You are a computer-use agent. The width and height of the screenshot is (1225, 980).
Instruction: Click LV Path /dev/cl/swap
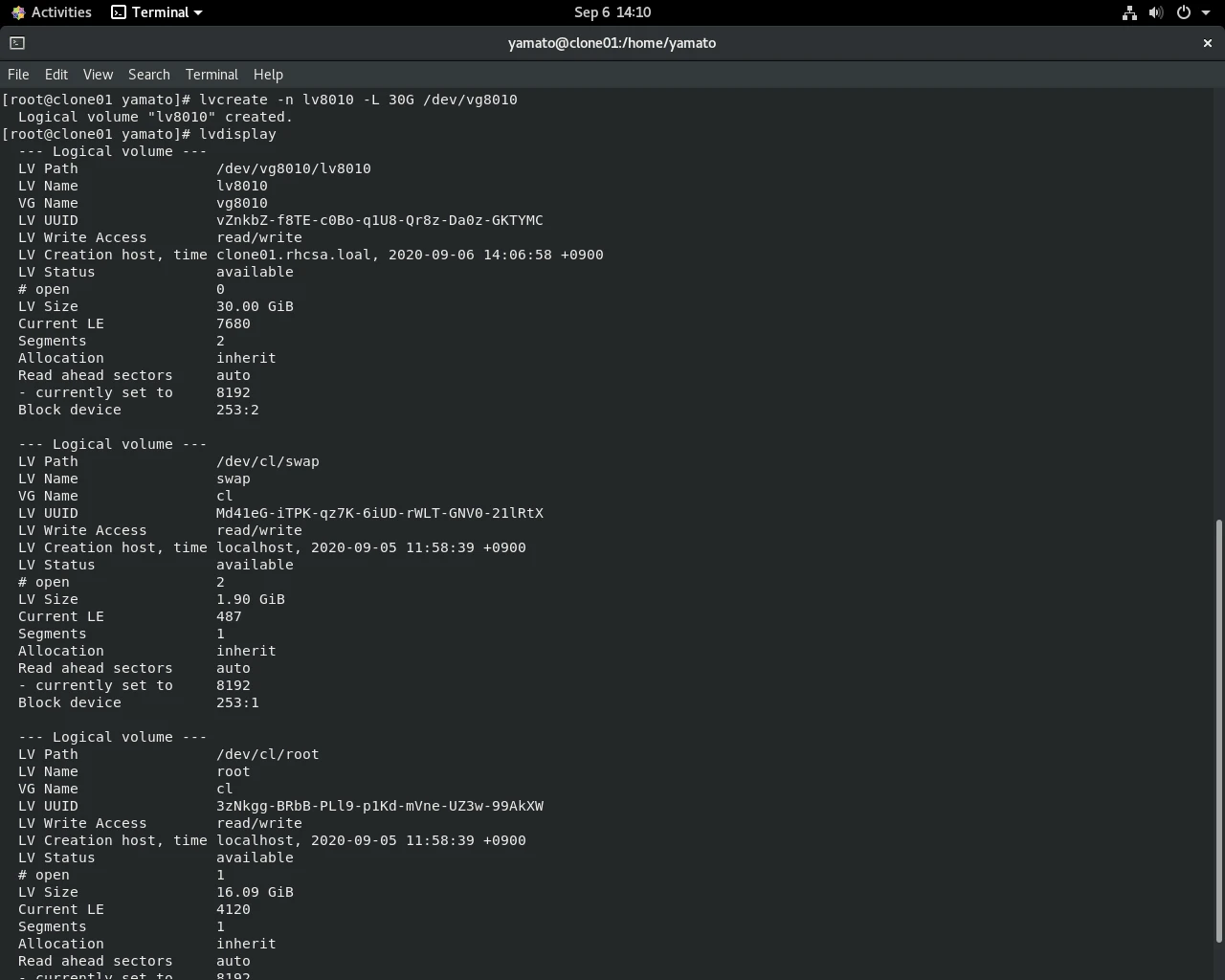coord(268,461)
